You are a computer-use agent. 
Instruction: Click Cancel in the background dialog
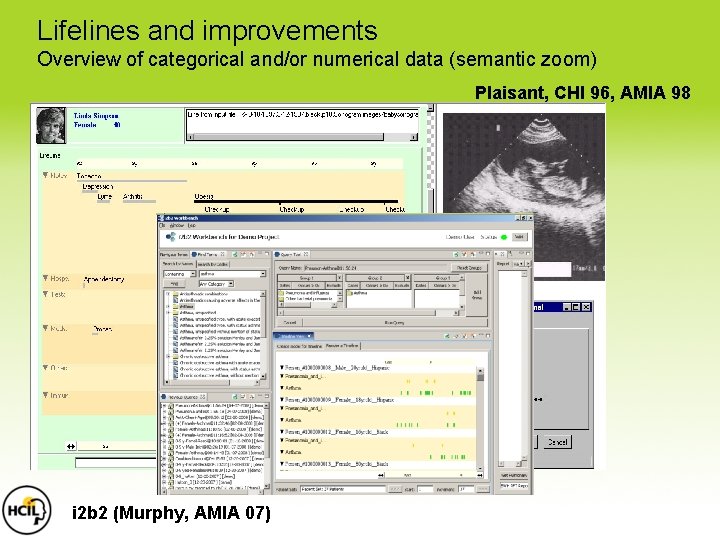tap(557, 442)
